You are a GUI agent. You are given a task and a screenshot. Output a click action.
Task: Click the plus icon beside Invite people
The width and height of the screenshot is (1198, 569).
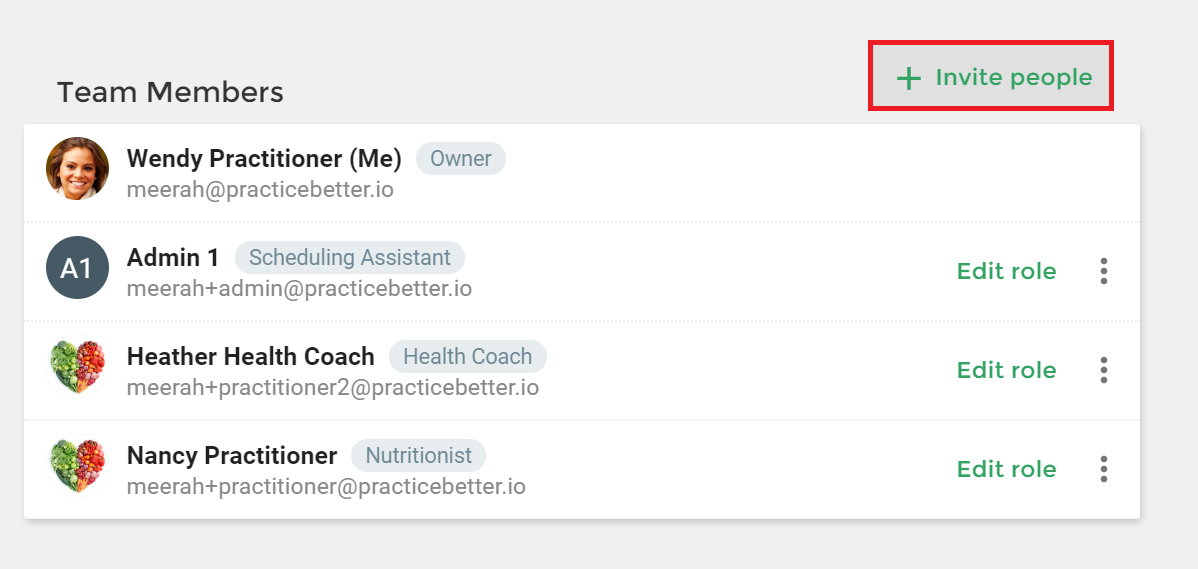908,78
